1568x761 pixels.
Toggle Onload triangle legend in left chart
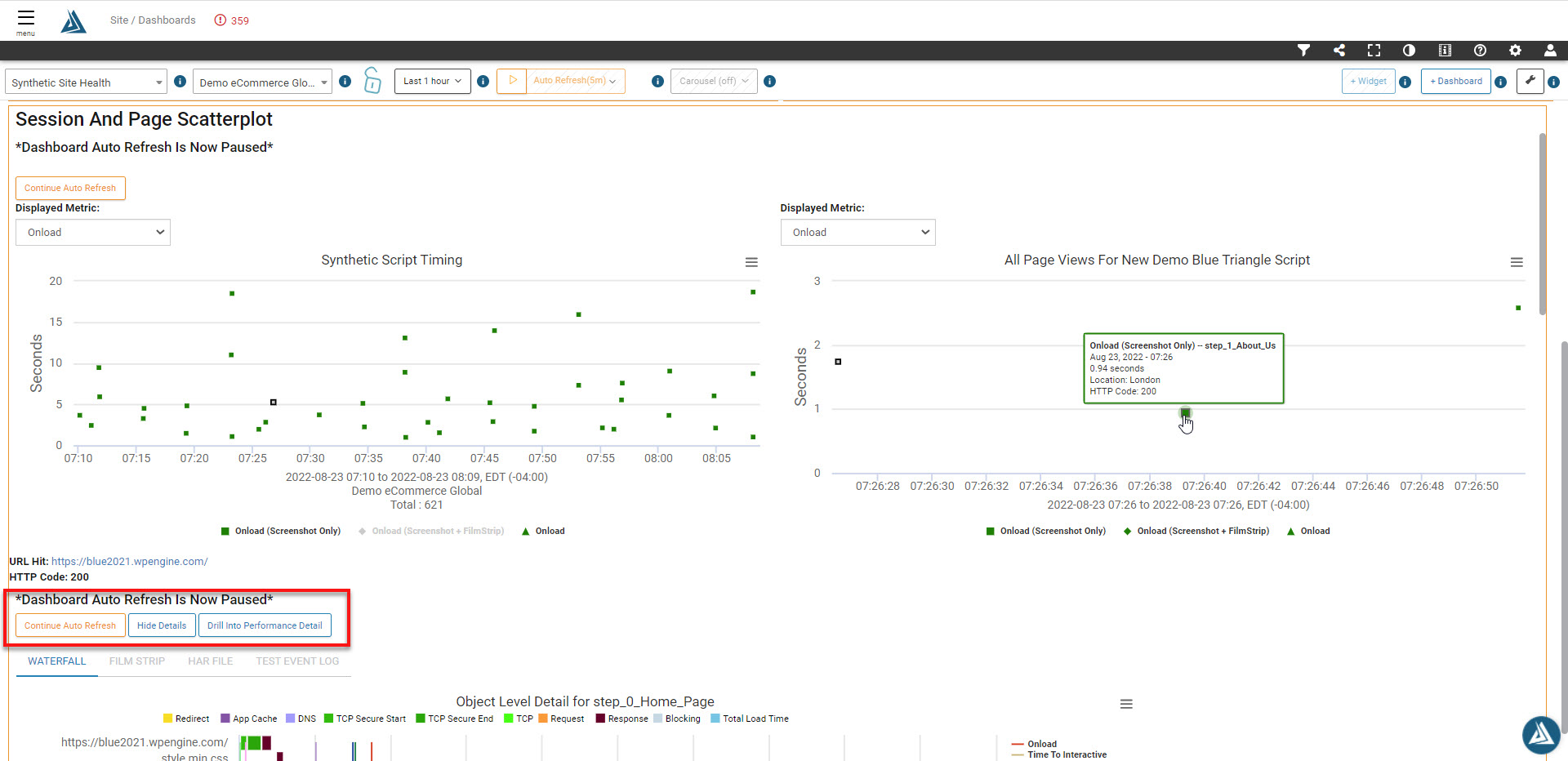(543, 531)
